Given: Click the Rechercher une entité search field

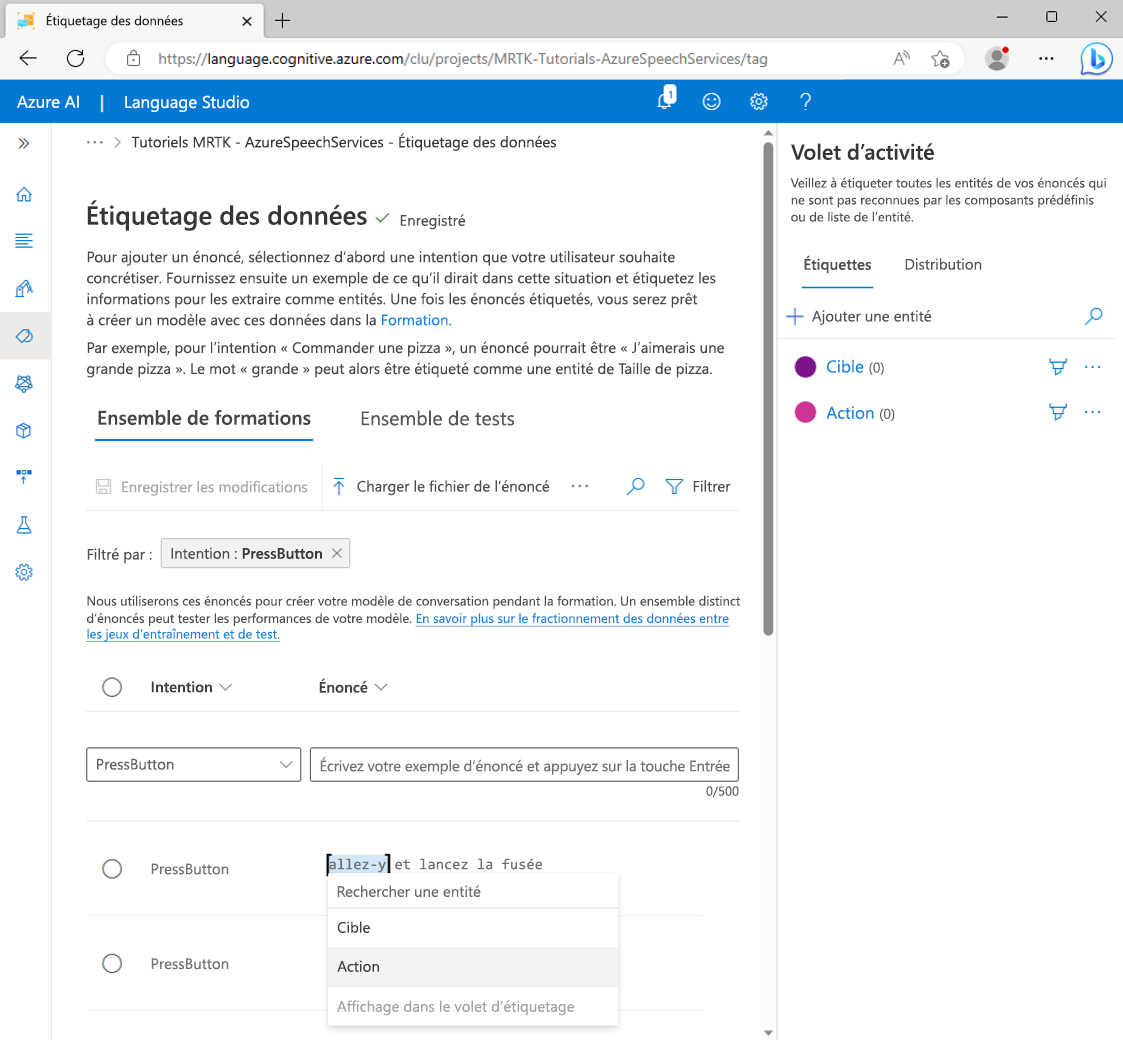Looking at the screenshot, I should [473, 892].
